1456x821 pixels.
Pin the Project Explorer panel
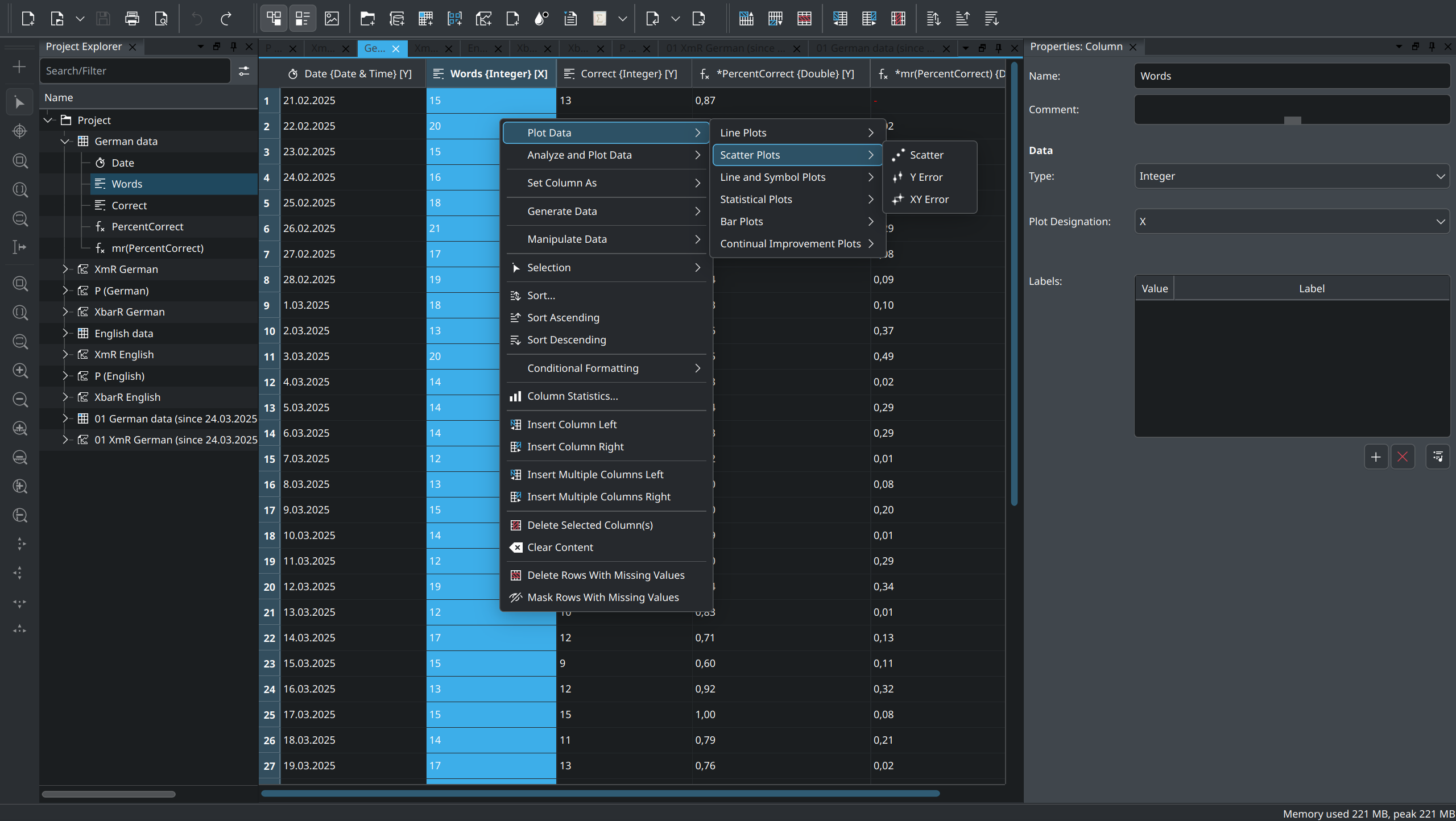click(x=233, y=47)
